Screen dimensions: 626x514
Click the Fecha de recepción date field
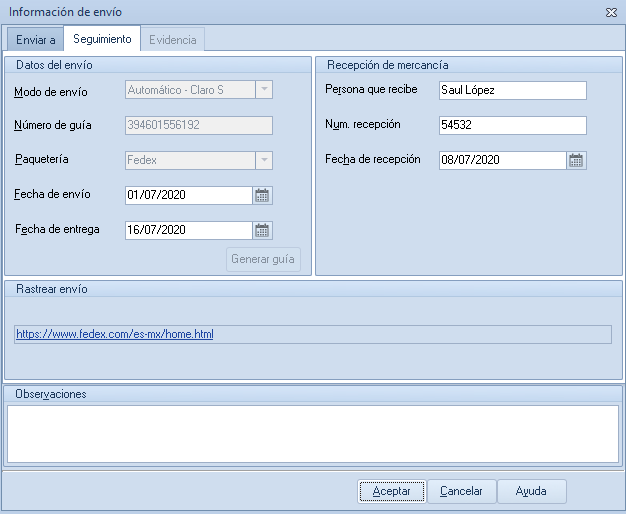[503, 160]
